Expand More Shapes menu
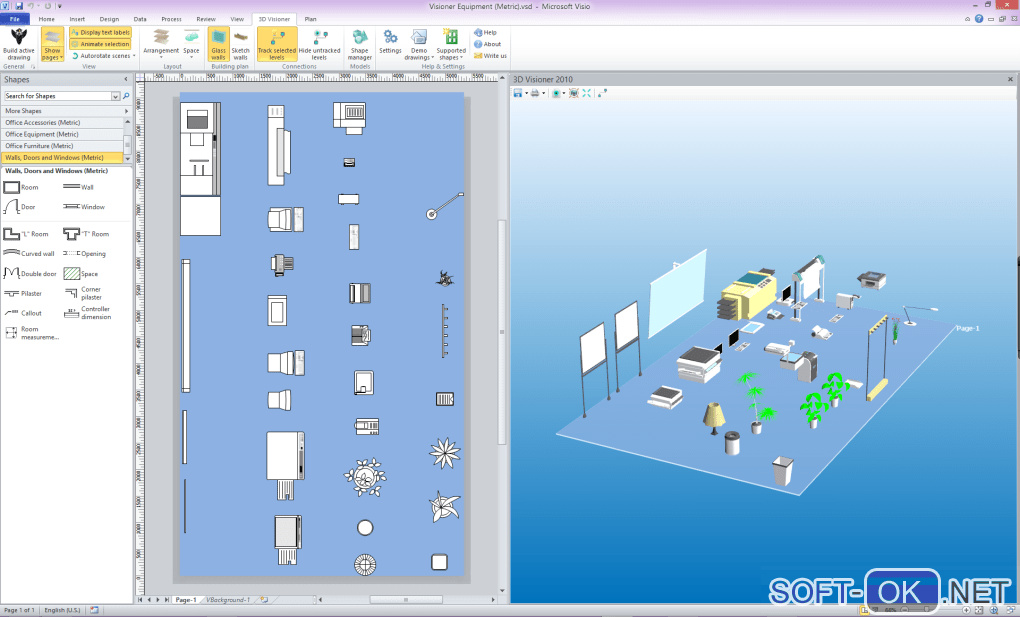1020x617 pixels. pos(66,111)
